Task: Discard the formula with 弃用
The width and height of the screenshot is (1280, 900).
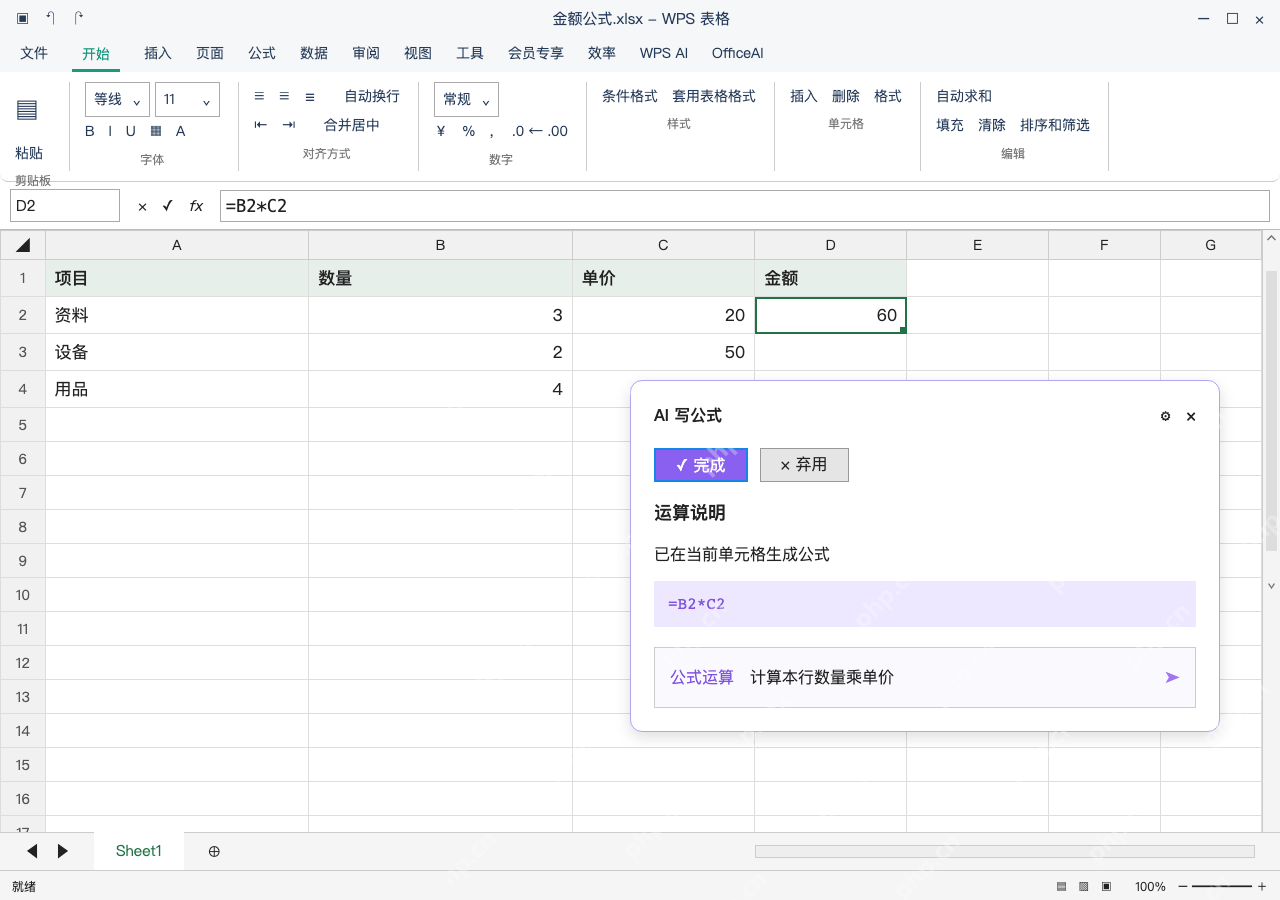Action: pos(804,465)
